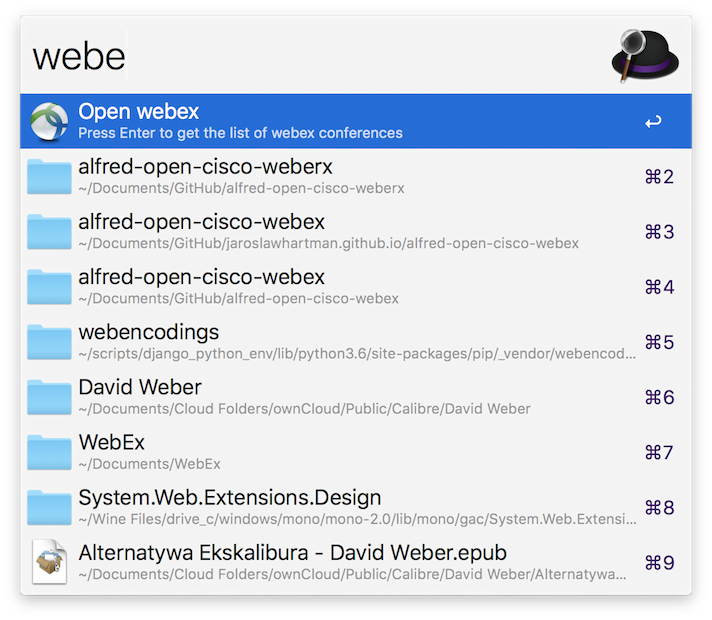Screen dimensions: 712x620
Task: Click the ⌘4 shortcut label
Action: [x=659, y=287]
